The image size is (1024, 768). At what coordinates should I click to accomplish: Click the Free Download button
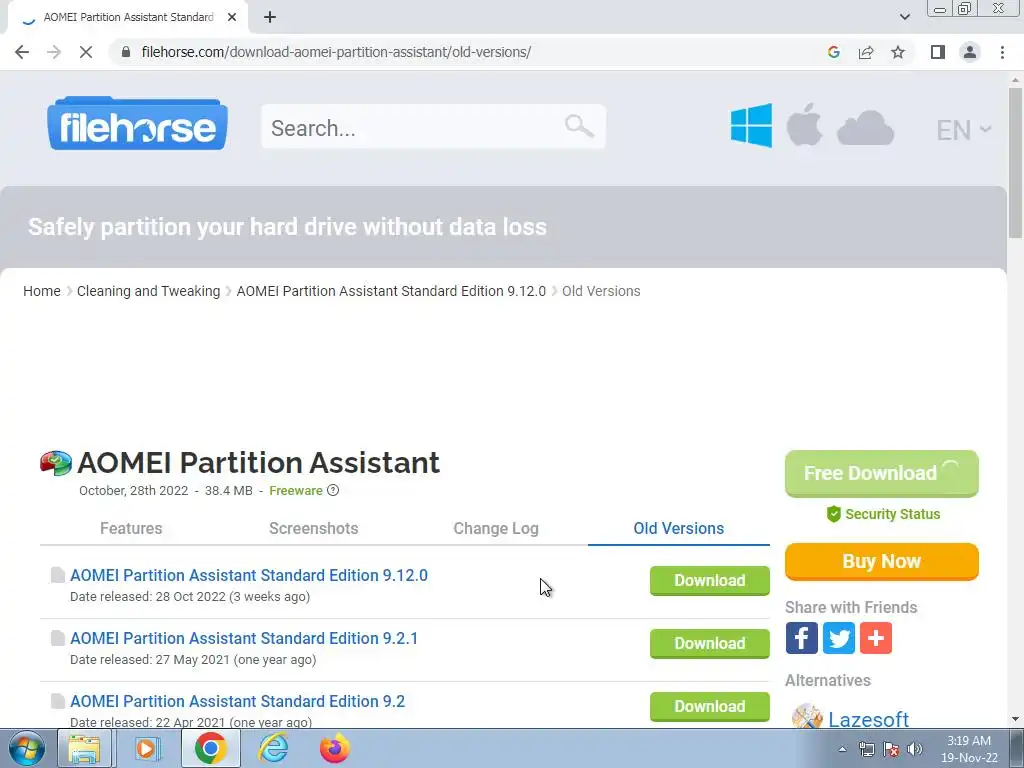click(x=882, y=473)
